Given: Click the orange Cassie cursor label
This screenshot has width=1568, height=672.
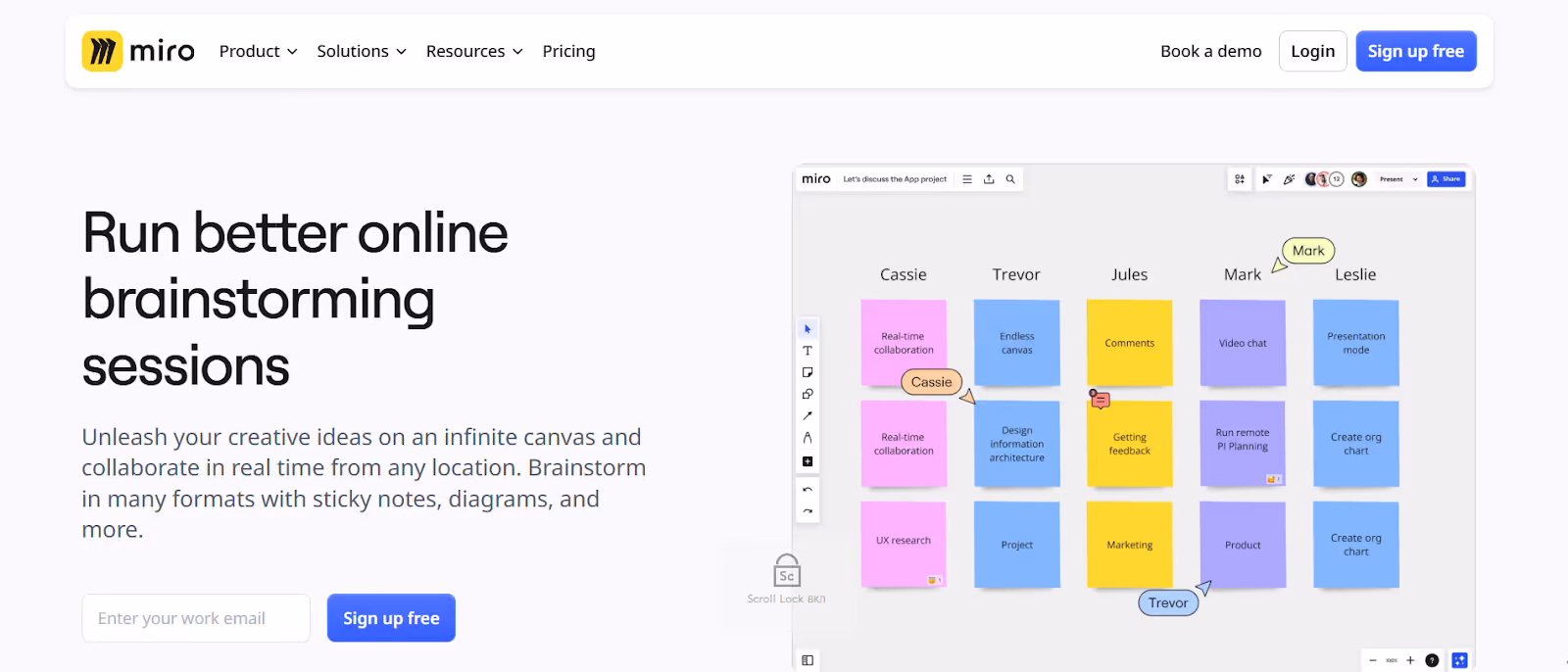Looking at the screenshot, I should 931,382.
